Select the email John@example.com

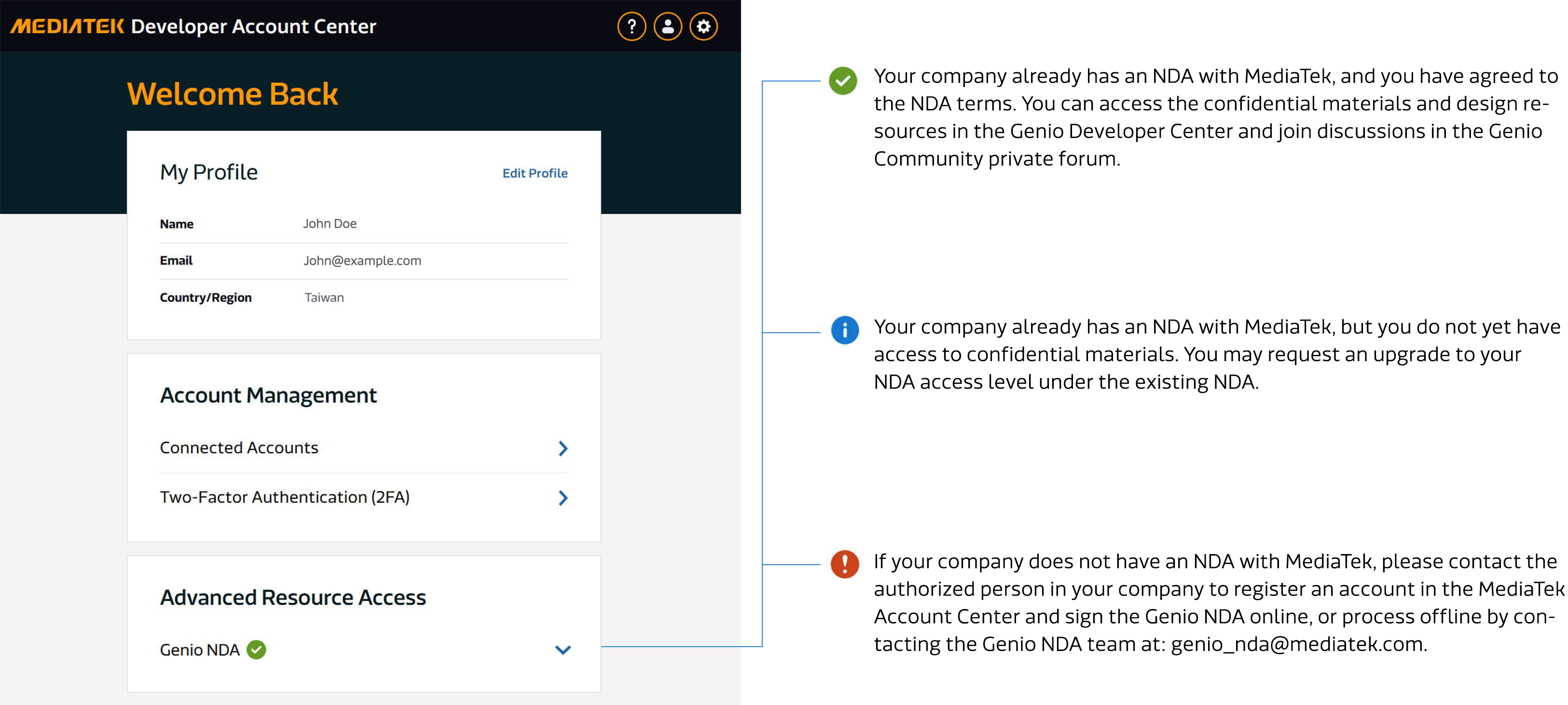362,260
